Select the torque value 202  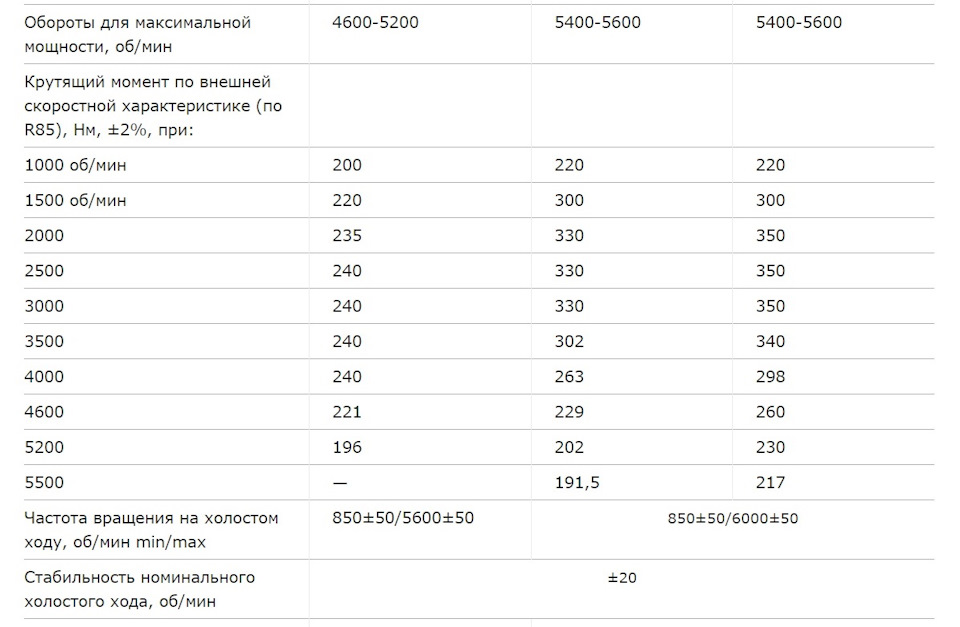point(569,447)
